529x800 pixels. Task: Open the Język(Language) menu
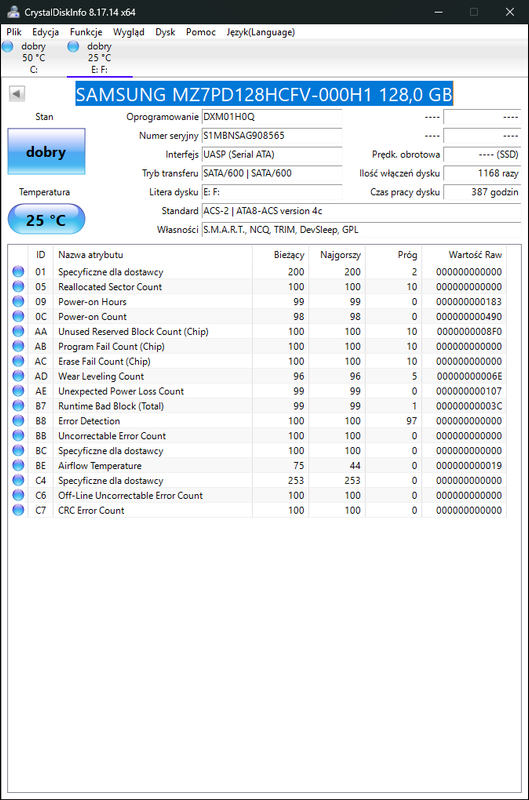click(261, 32)
